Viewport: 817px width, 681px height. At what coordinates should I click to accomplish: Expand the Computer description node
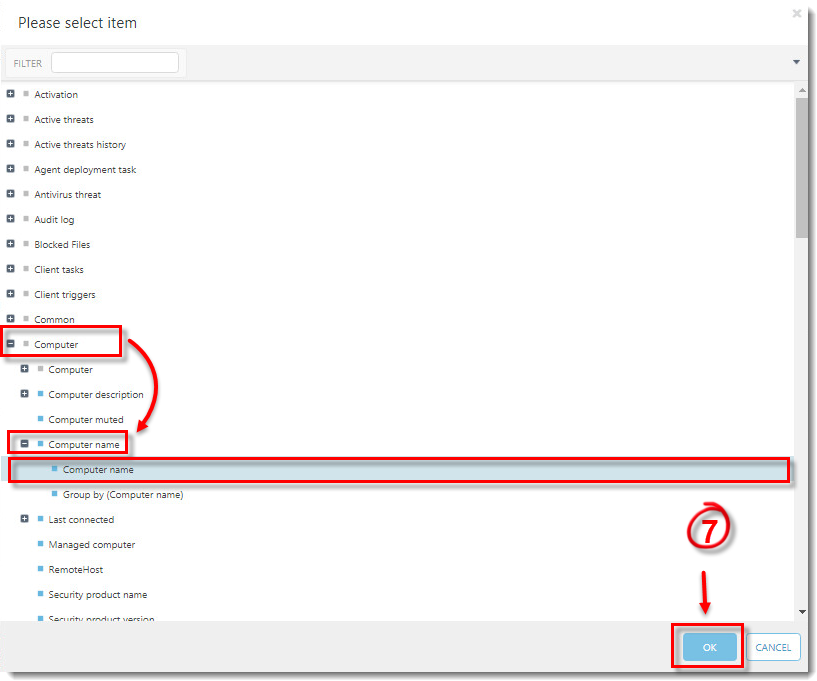tap(24, 394)
